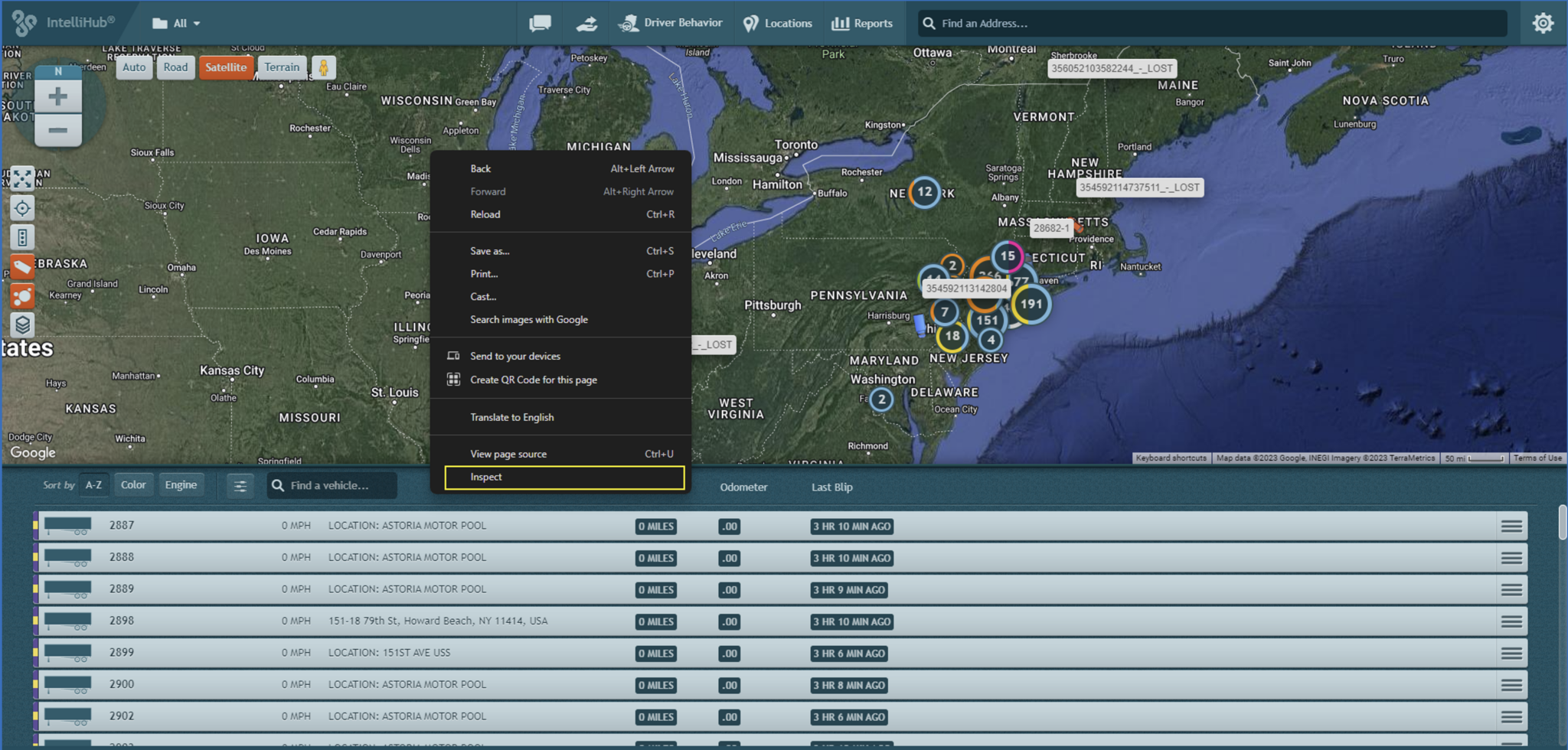Sort vehicles by Color
1568x750 pixels.
point(133,484)
